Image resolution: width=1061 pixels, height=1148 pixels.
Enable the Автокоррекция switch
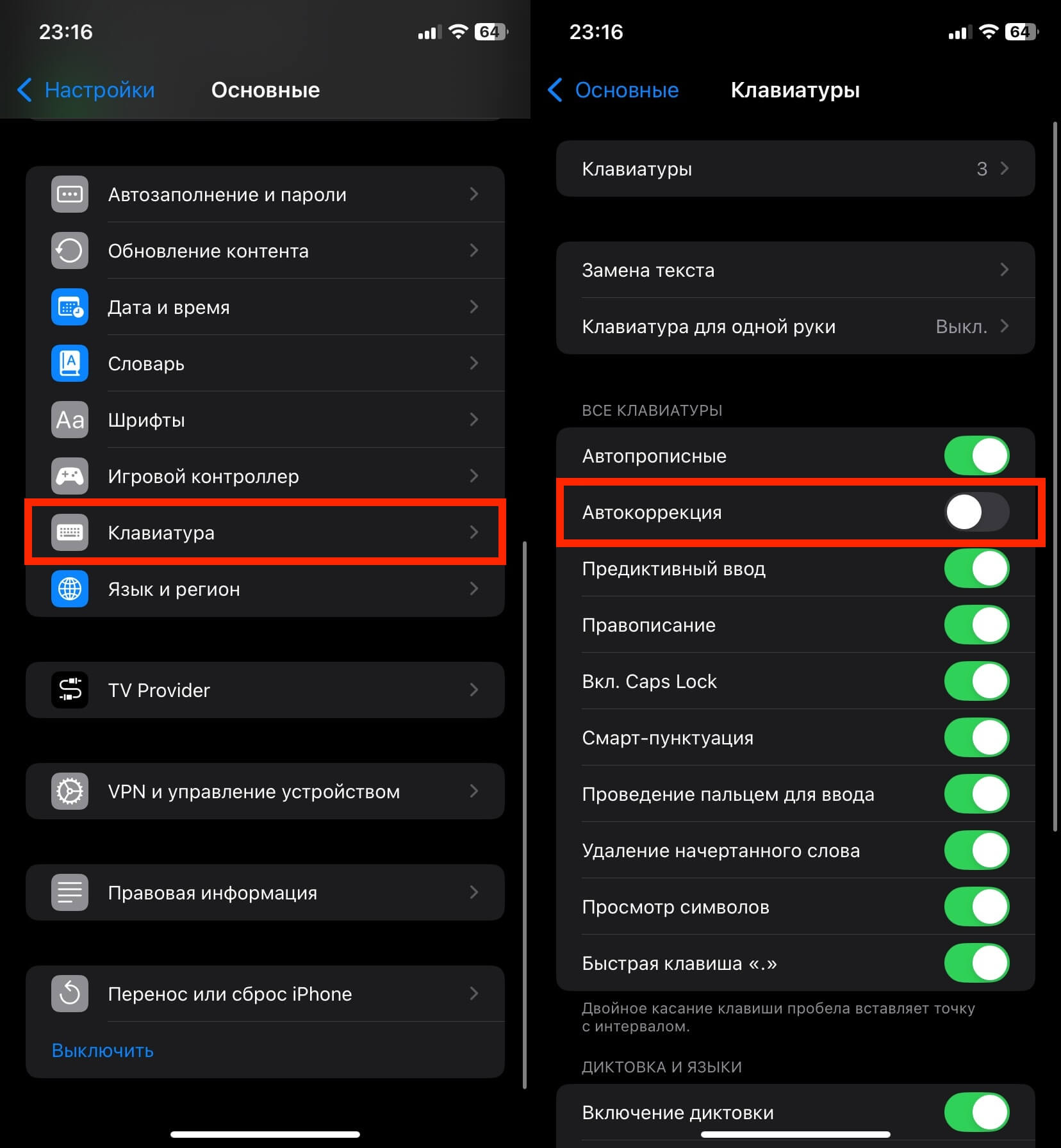click(976, 512)
